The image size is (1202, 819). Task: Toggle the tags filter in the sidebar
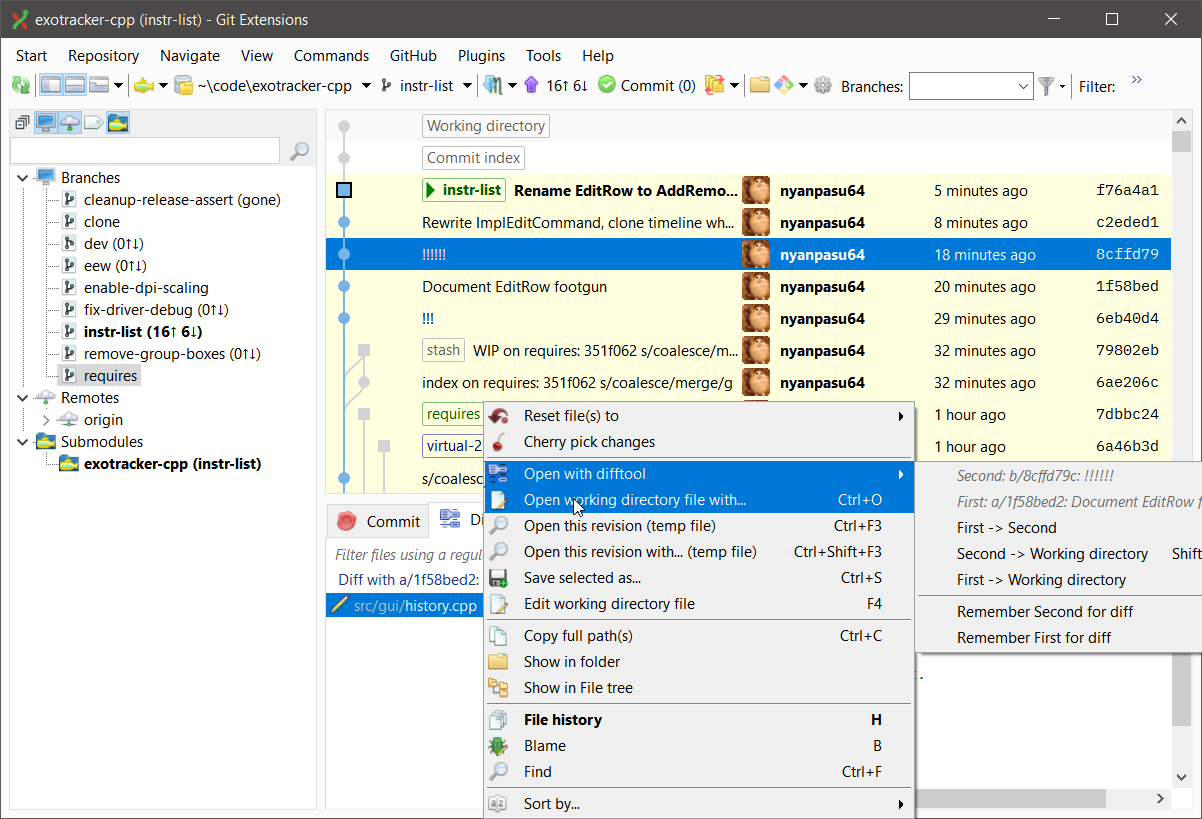(93, 123)
